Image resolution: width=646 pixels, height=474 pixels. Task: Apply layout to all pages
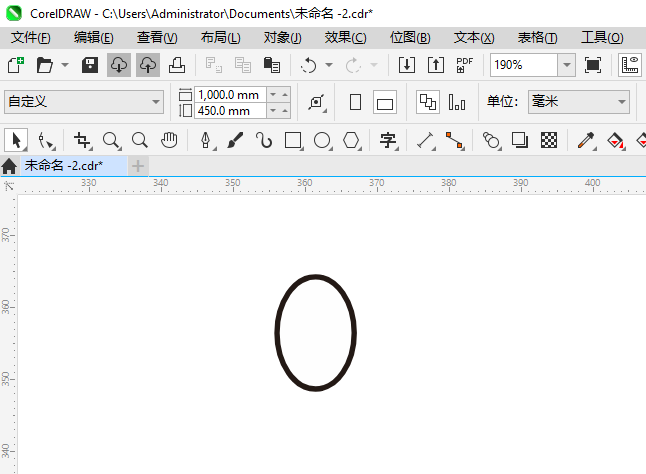click(x=428, y=102)
